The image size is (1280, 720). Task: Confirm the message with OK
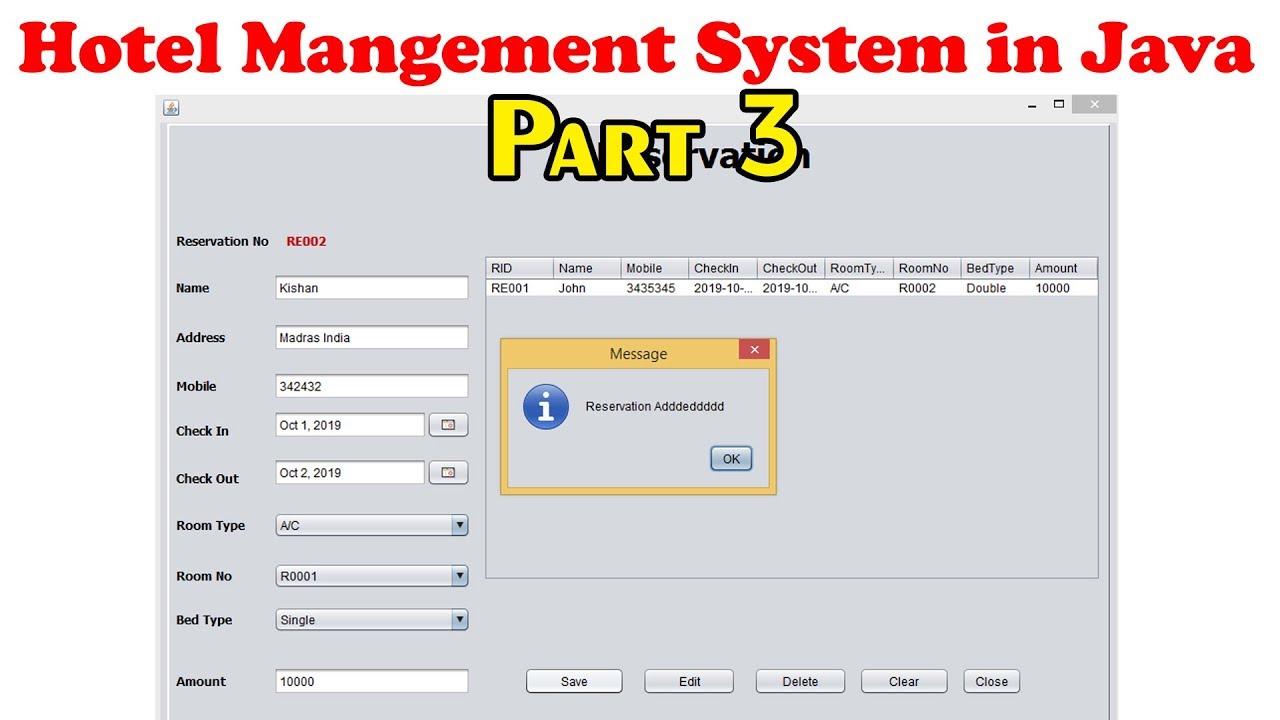tap(731, 459)
